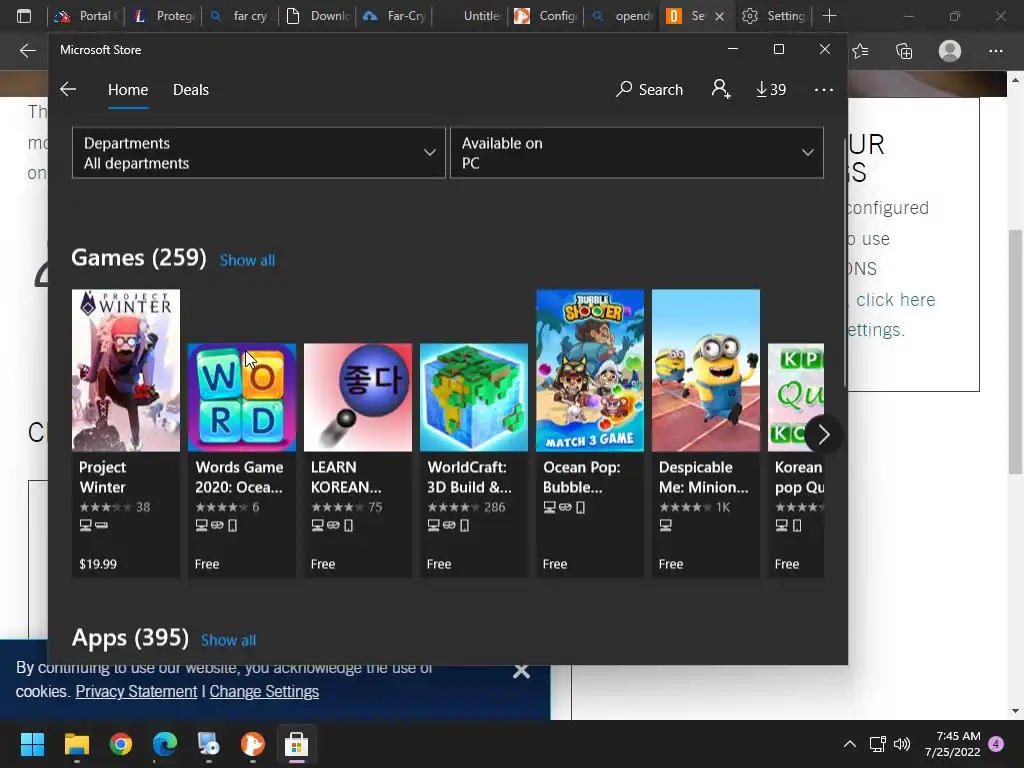Open File Explorer from taskbar
1024x768 pixels.
pos(76,744)
